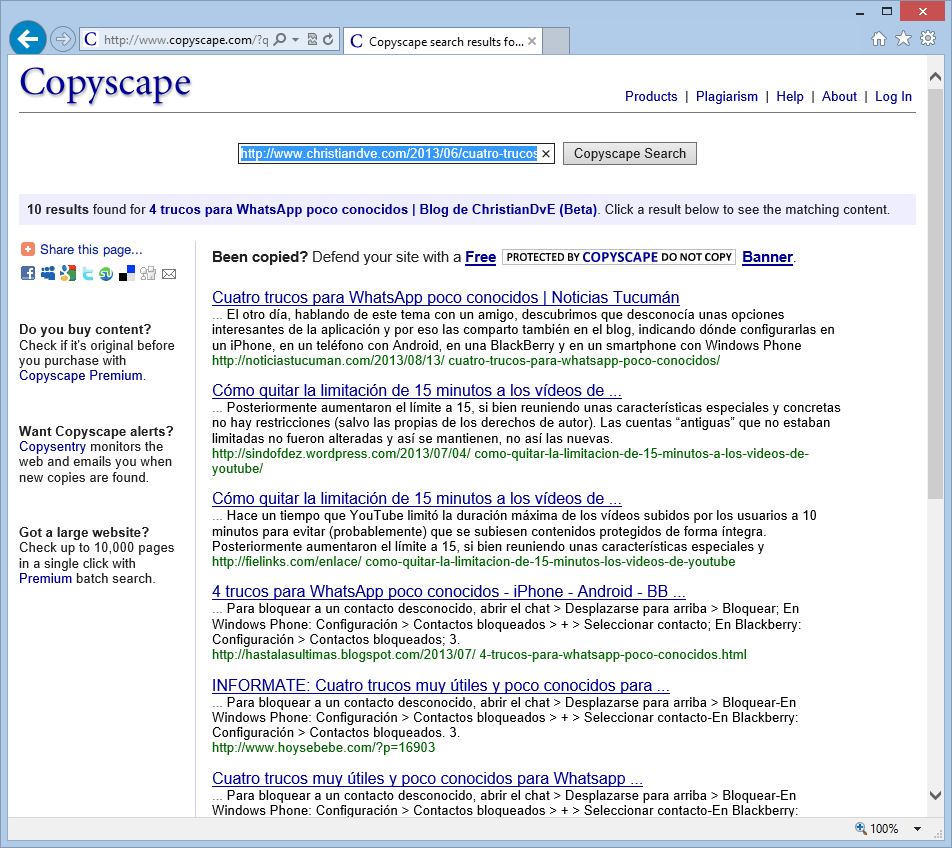Screen dimensions: 952x848
Task: Go forward with the forward arrow button
Action: 62,40
